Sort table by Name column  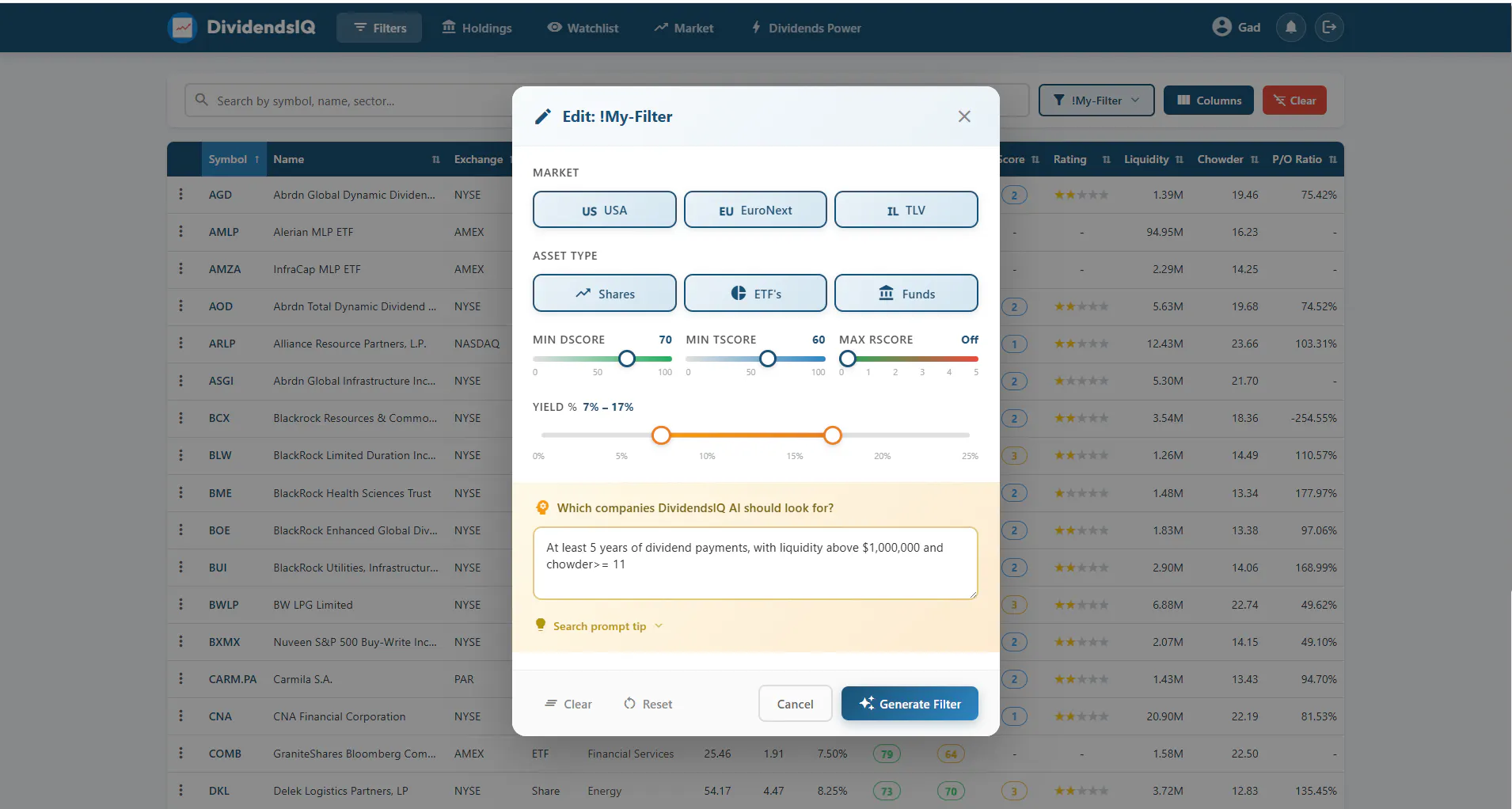pyautogui.click(x=356, y=159)
